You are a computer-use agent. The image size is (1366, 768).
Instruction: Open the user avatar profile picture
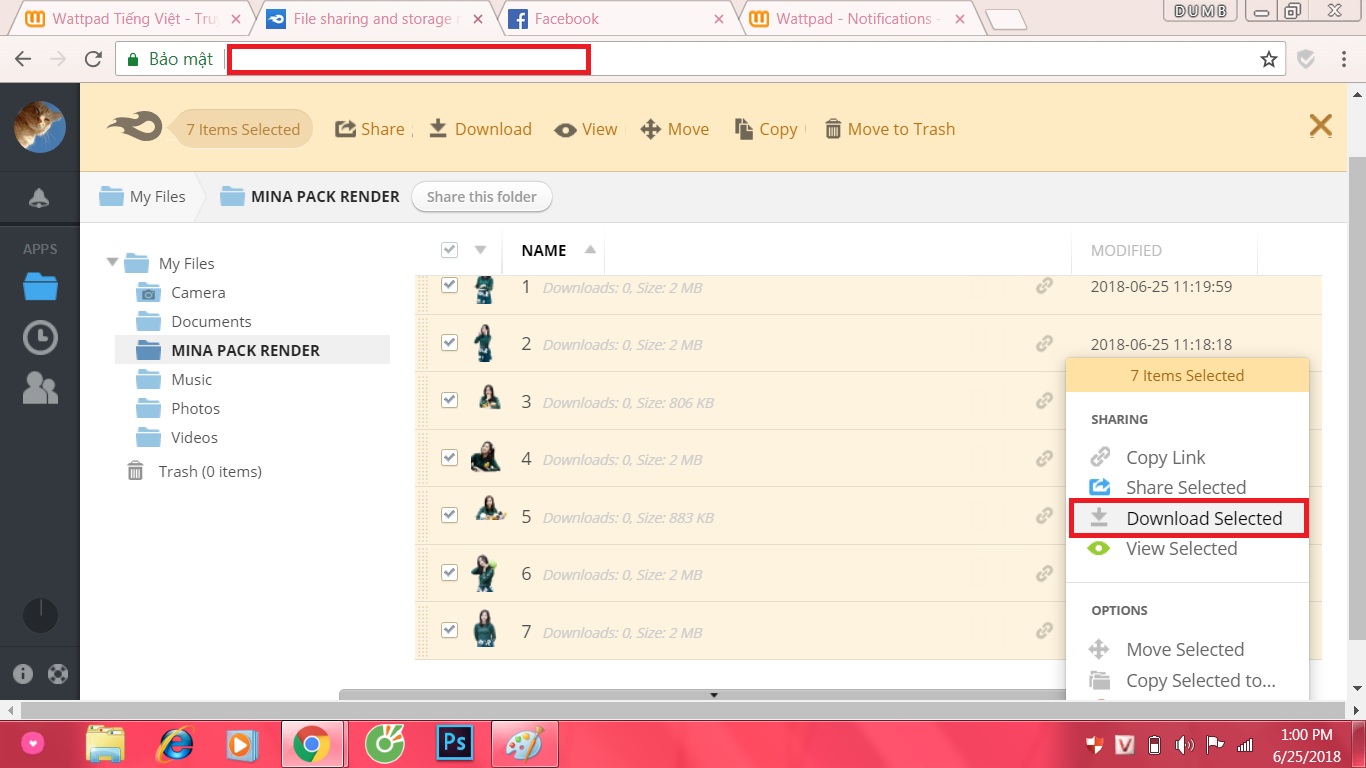pyautogui.click(x=40, y=127)
